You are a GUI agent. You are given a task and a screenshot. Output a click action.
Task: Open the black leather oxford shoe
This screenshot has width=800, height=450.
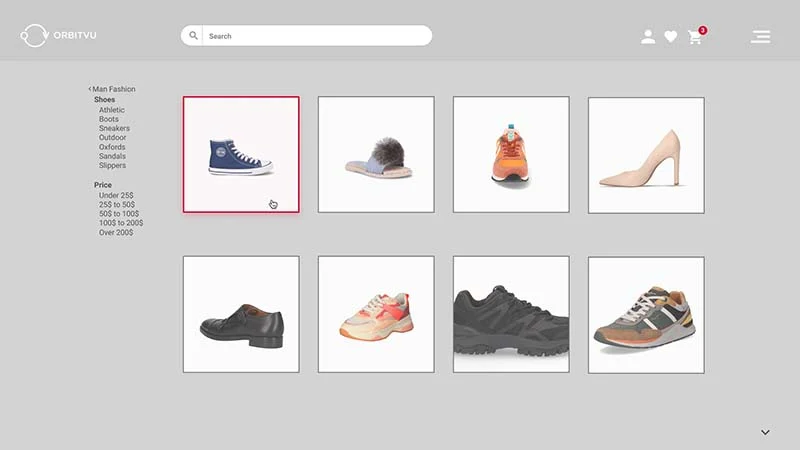(x=241, y=314)
